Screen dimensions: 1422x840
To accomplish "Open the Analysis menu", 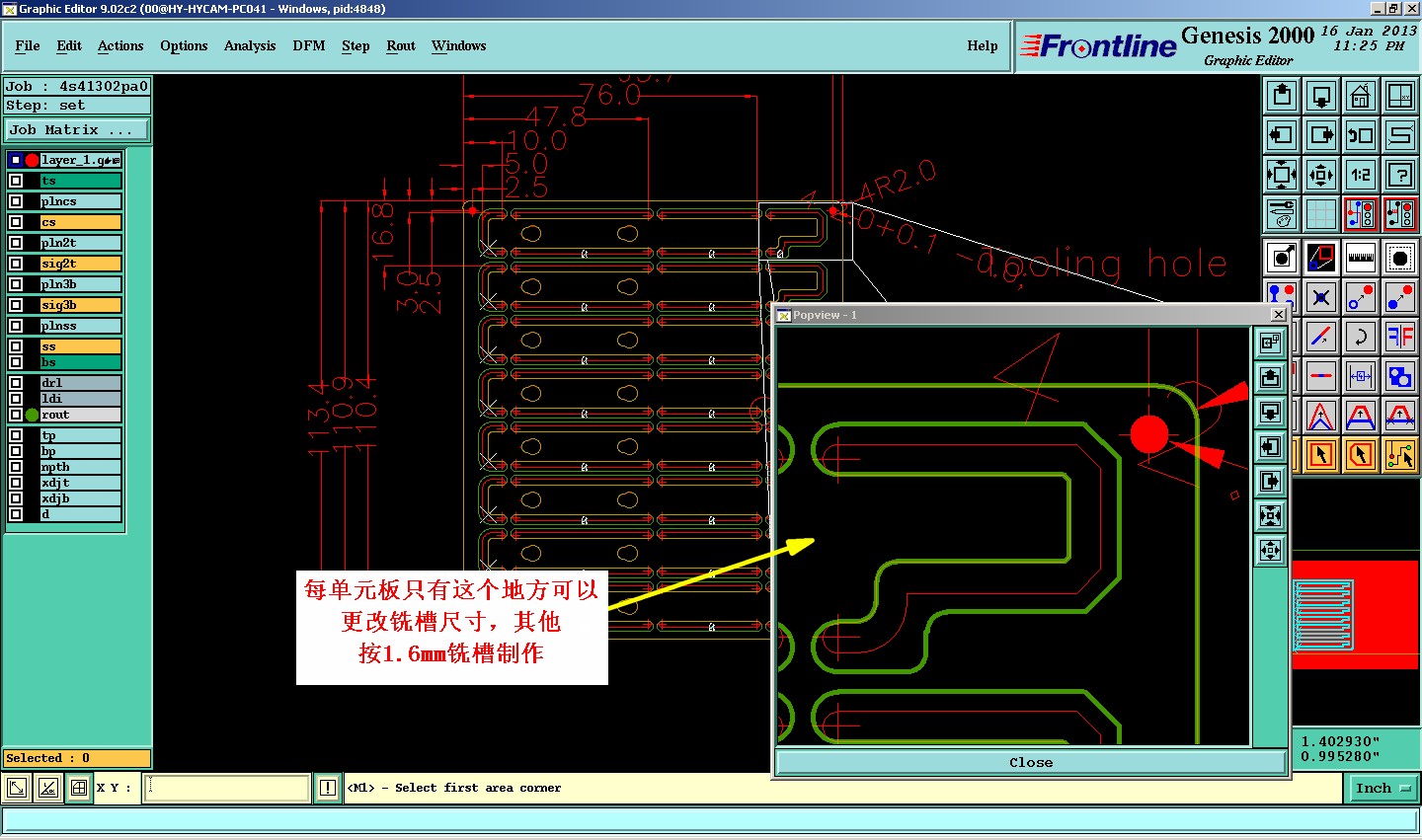I will coord(250,45).
